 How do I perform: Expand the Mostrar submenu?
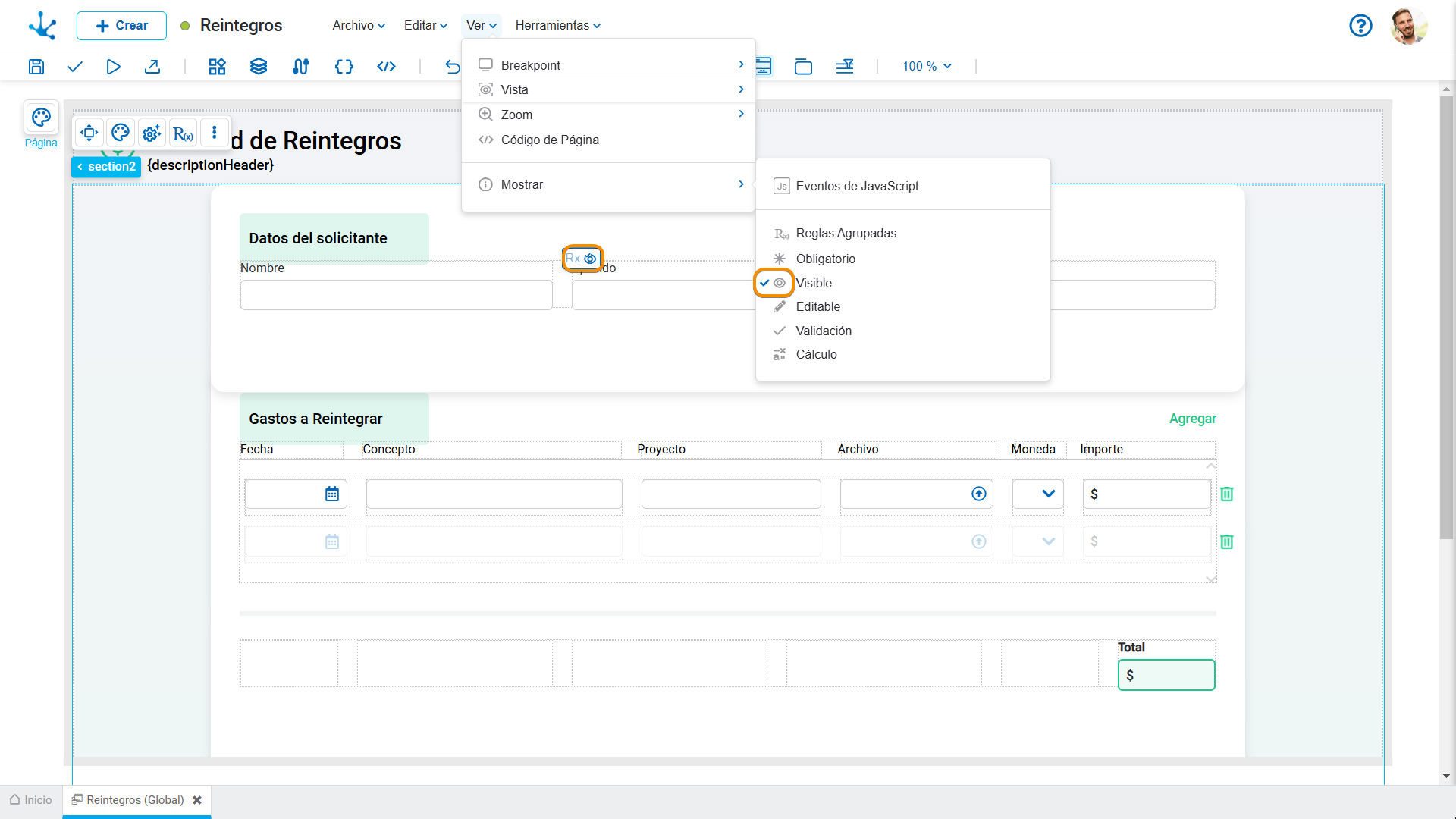click(x=608, y=184)
